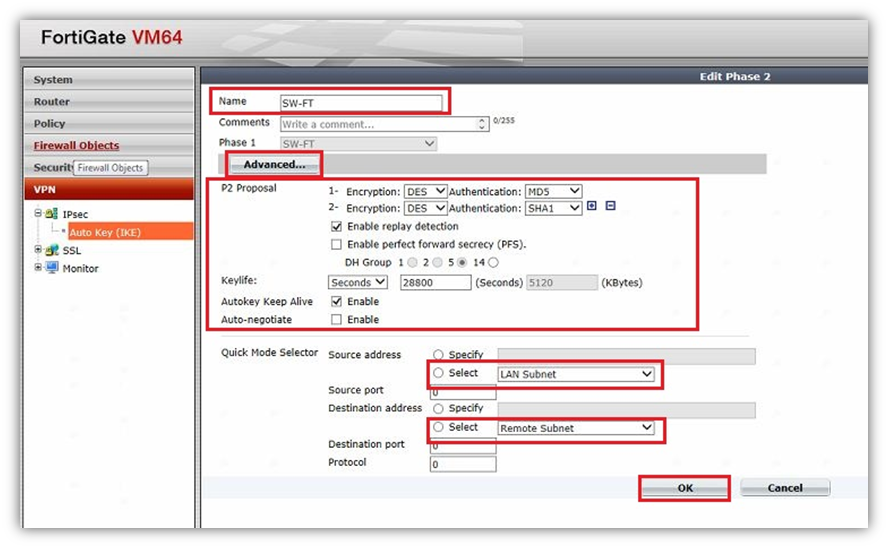Choose Source address Select radio button
This screenshot has width=888, height=548.
click(x=438, y=373)
